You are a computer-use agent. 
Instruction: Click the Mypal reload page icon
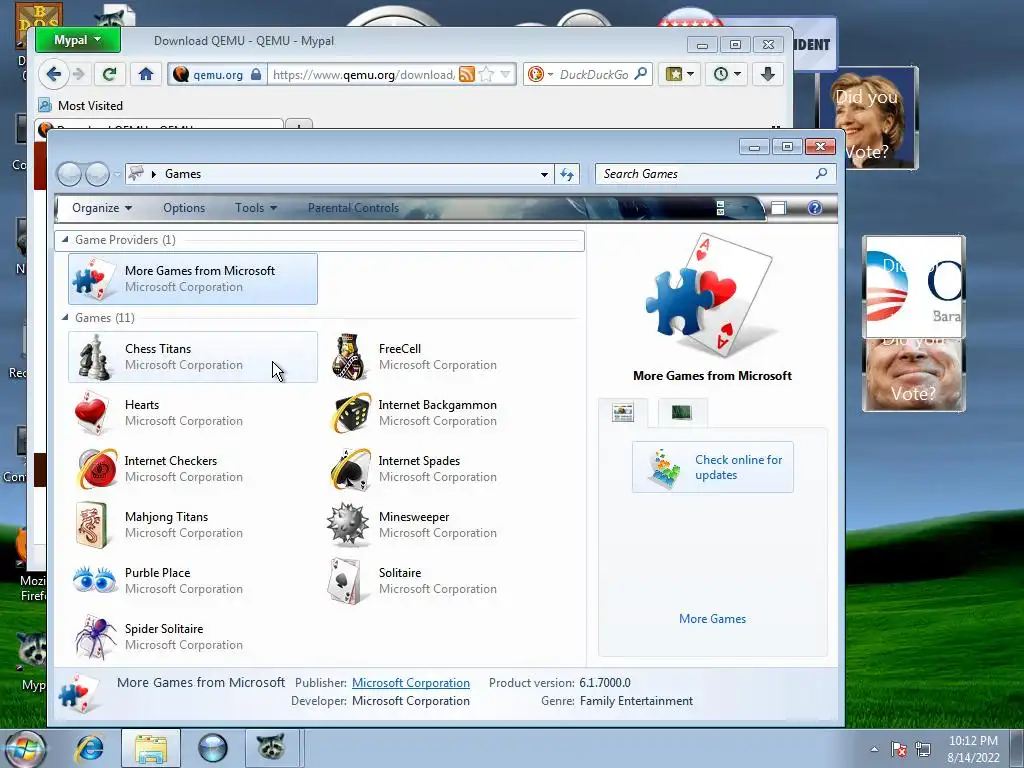[x=109, y=74]
